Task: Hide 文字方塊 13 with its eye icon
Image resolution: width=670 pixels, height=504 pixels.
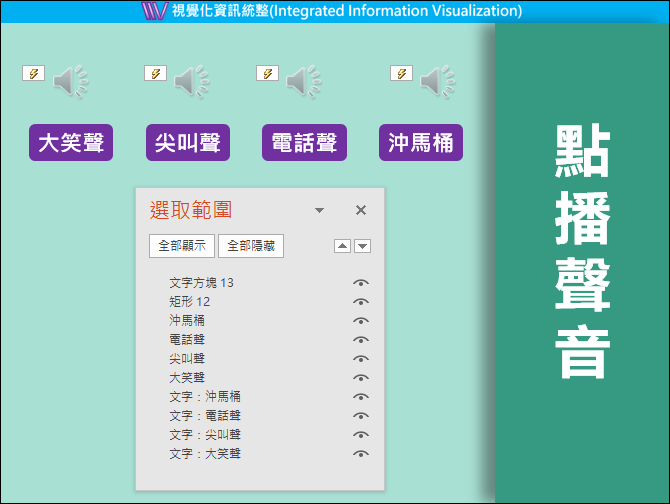Action: [x=361, y=283]
